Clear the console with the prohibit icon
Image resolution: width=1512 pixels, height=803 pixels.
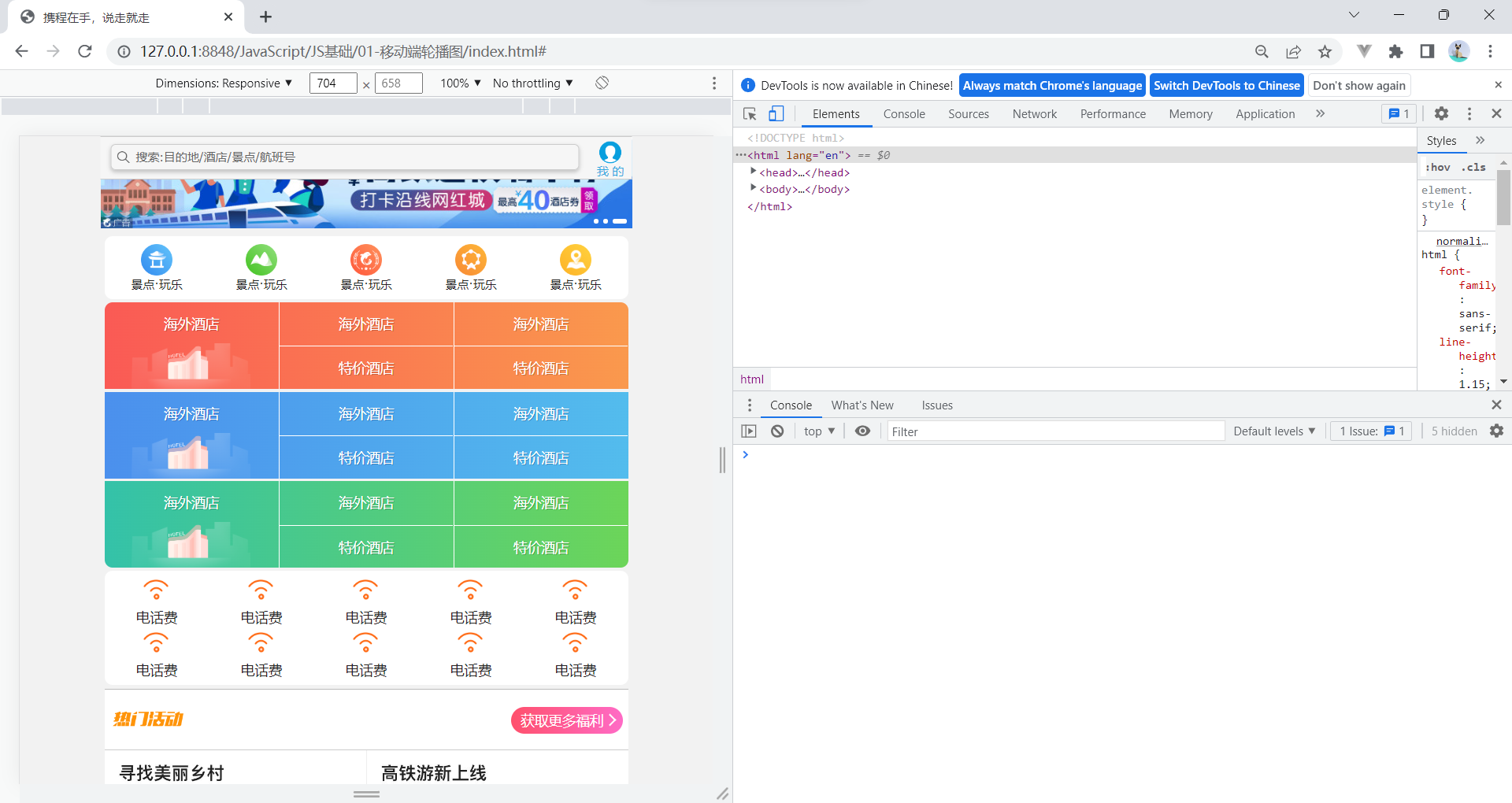(x=777, y=431)
